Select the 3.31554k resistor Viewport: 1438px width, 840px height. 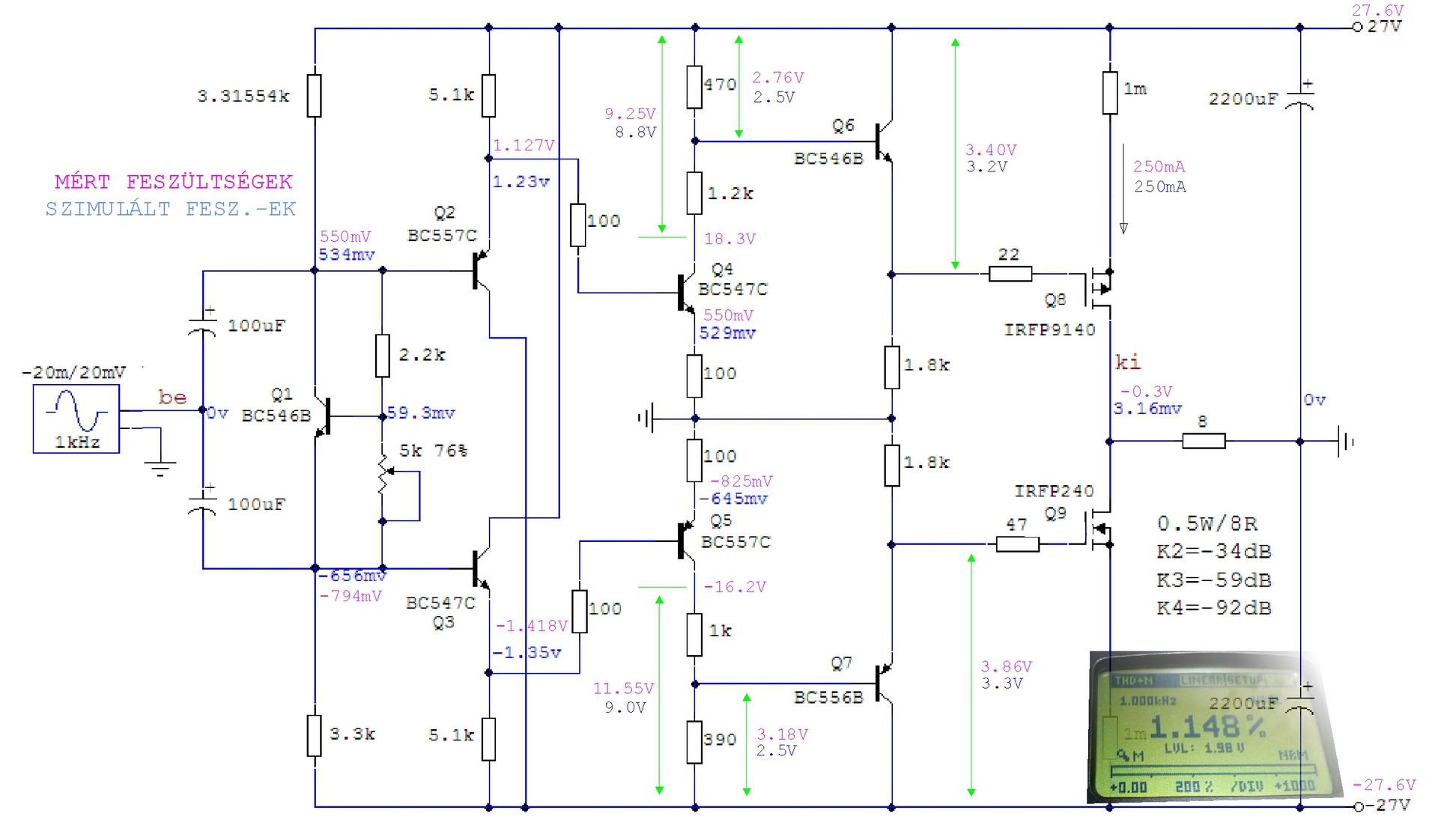click(315, 95)
